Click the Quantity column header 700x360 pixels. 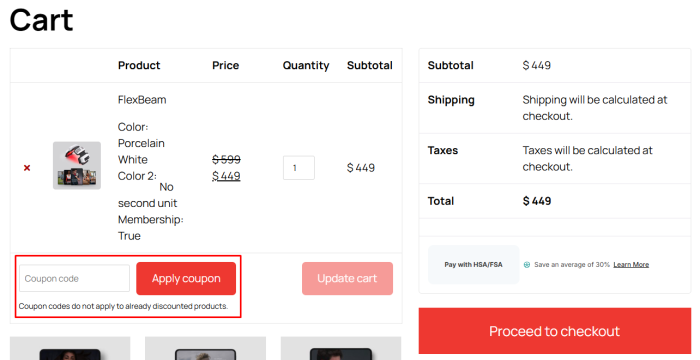point(306,65)
